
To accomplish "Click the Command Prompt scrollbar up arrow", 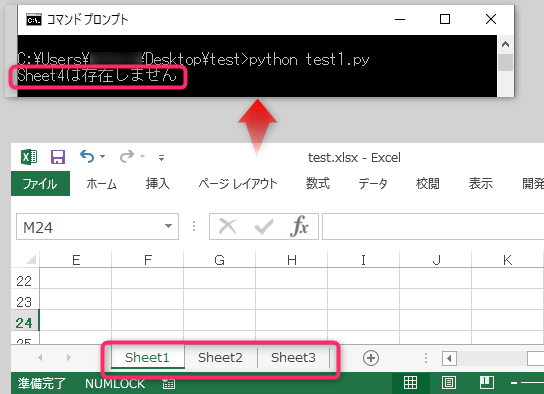I will [x=505, y=44].
